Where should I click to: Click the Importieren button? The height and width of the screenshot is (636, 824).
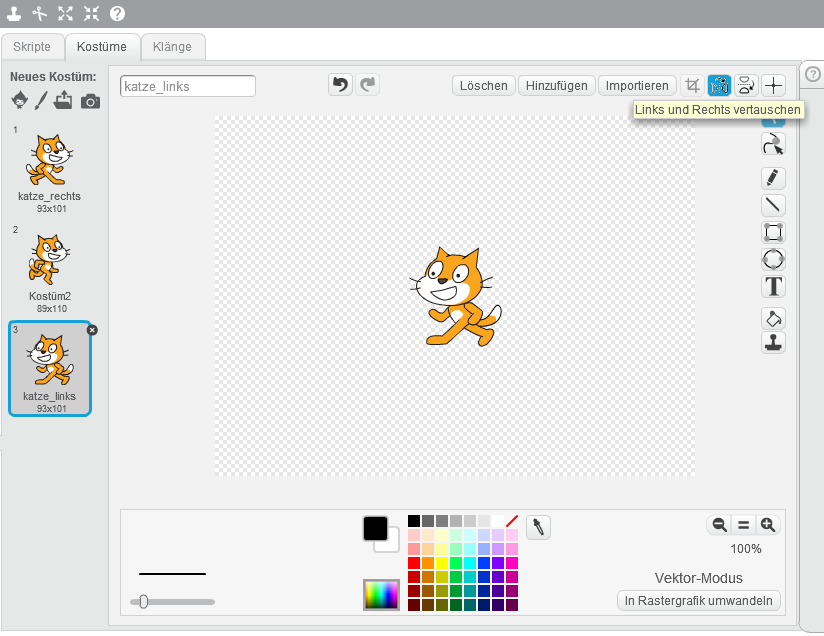tap(637, 86)
